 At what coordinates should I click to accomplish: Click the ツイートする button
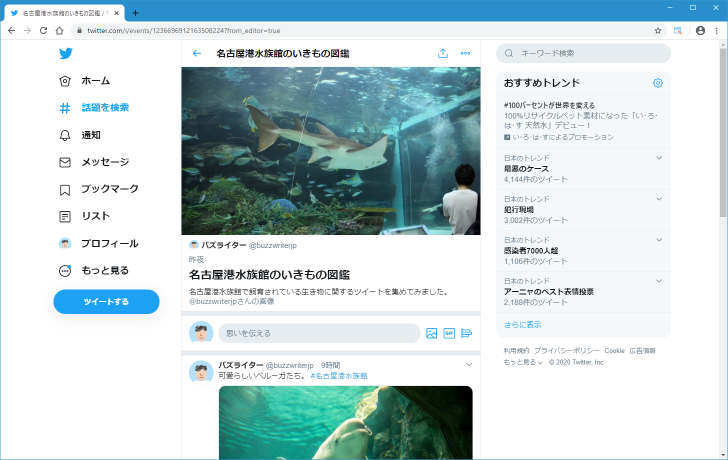click(106, 302)
